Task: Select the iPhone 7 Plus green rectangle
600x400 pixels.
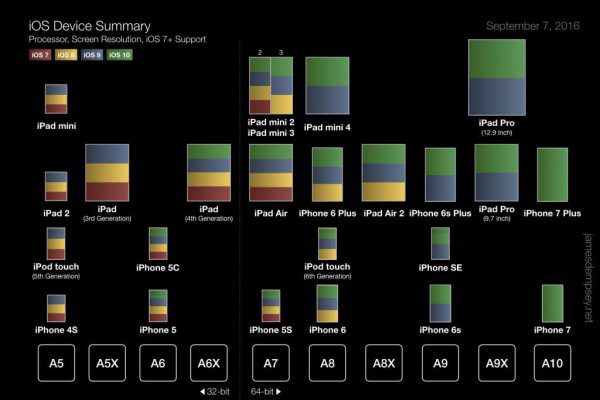Action: pyautogui.click(x=552, y=175)
